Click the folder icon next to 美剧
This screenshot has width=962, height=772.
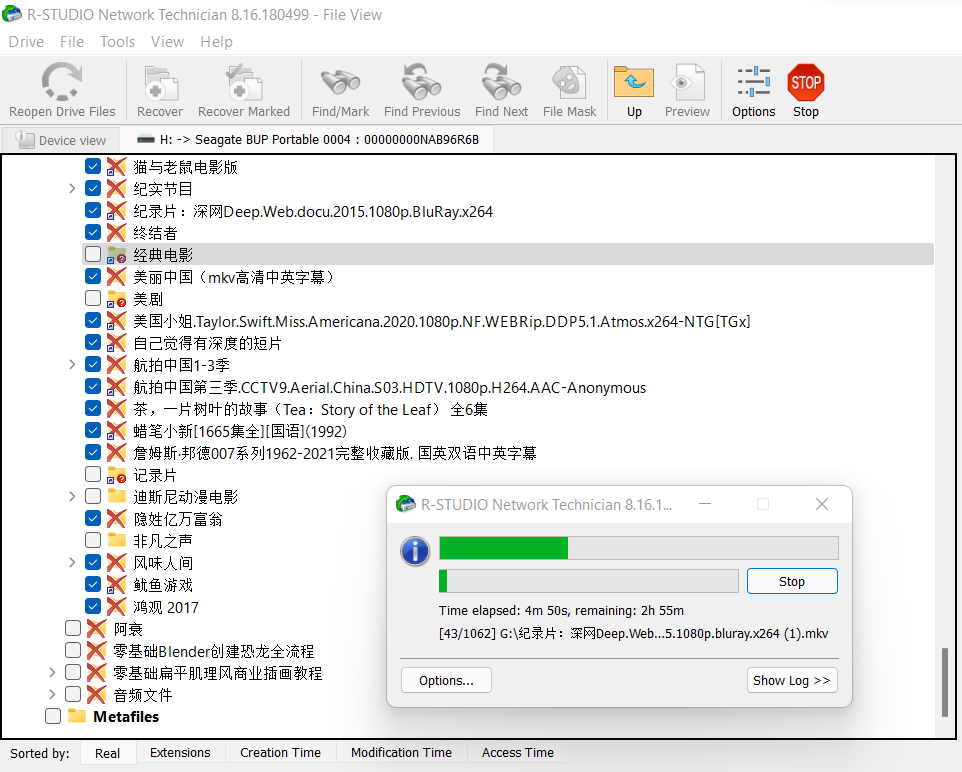tap(117, 299)
